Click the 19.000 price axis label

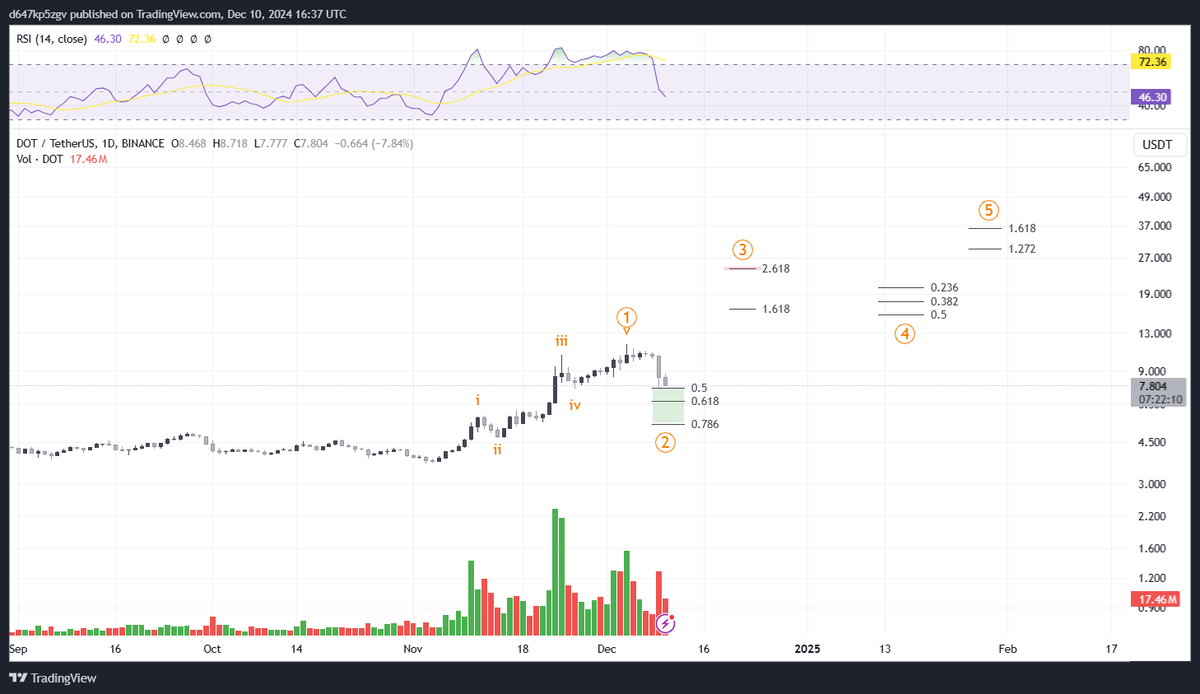[1154, 294]
